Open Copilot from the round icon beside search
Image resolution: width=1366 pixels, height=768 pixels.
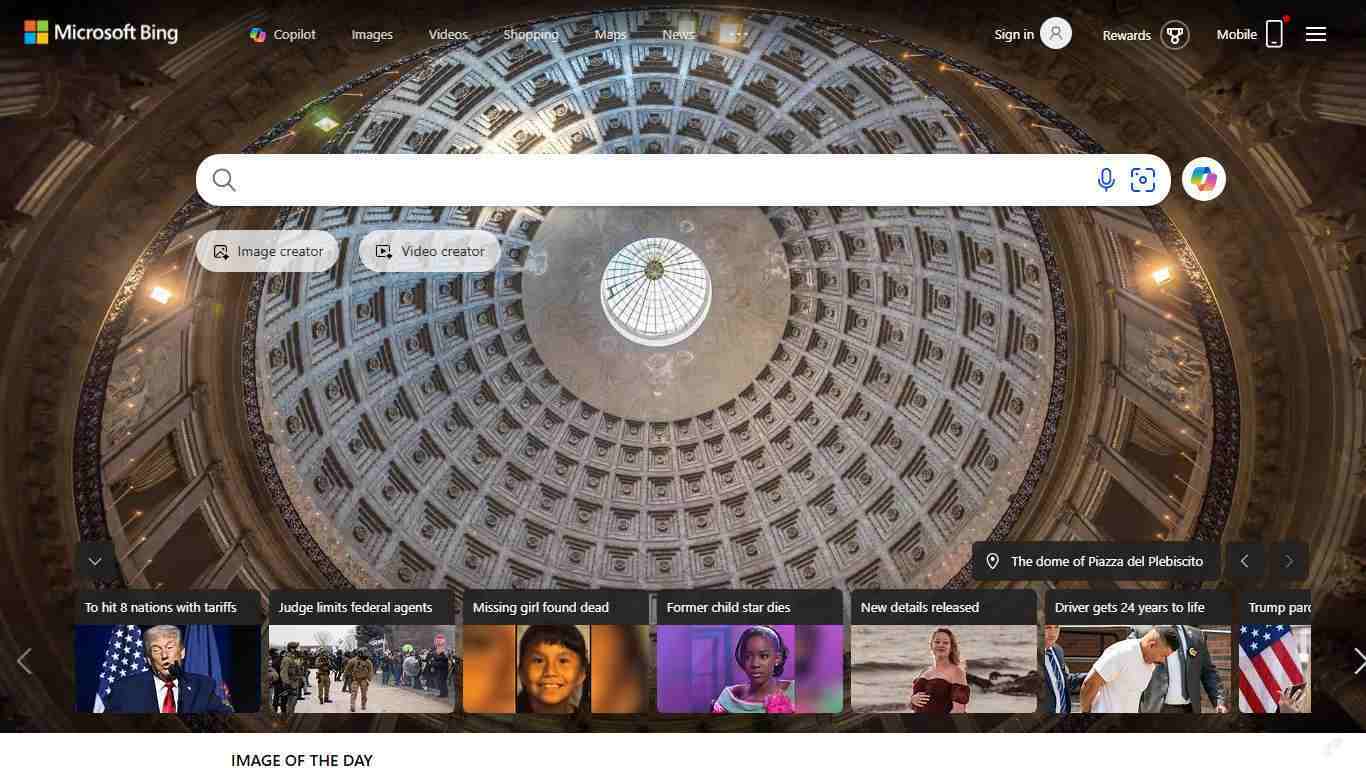[x=1203, y=179]
